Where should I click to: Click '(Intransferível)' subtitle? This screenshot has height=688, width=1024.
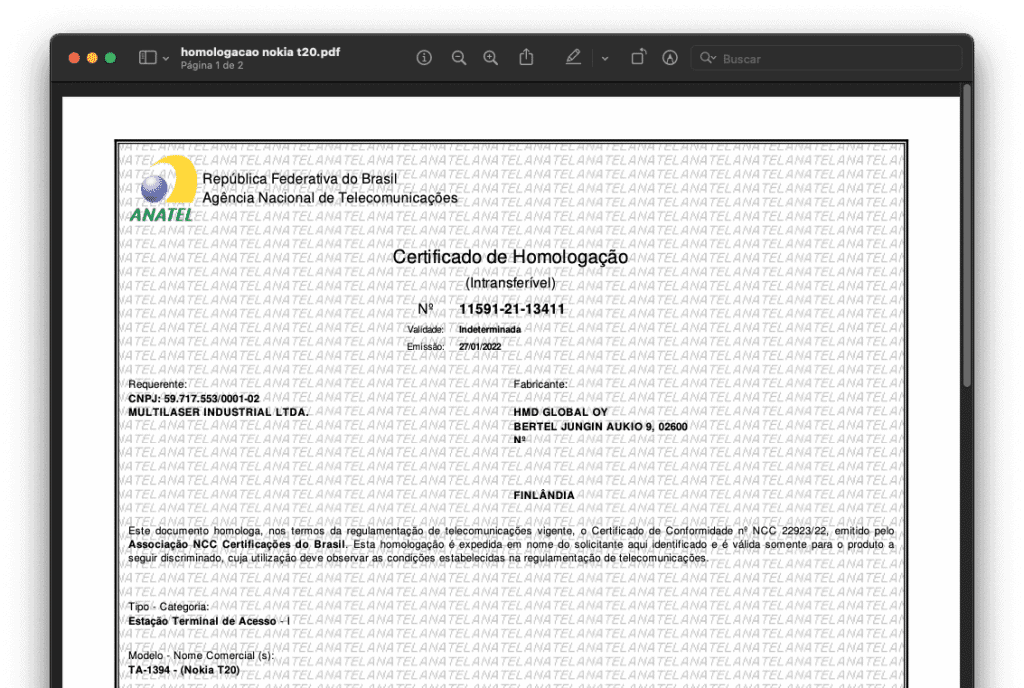click(x=510, y=283)
